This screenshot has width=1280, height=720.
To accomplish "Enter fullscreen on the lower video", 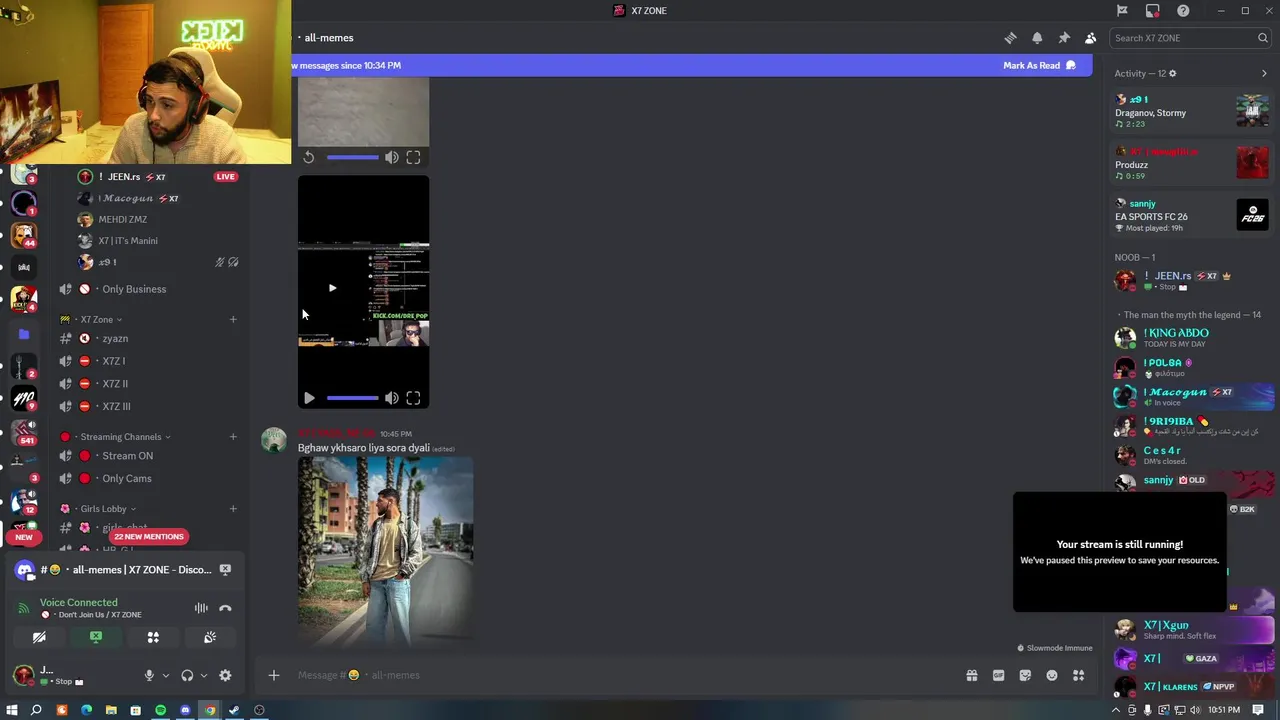I will coord(413,398).
